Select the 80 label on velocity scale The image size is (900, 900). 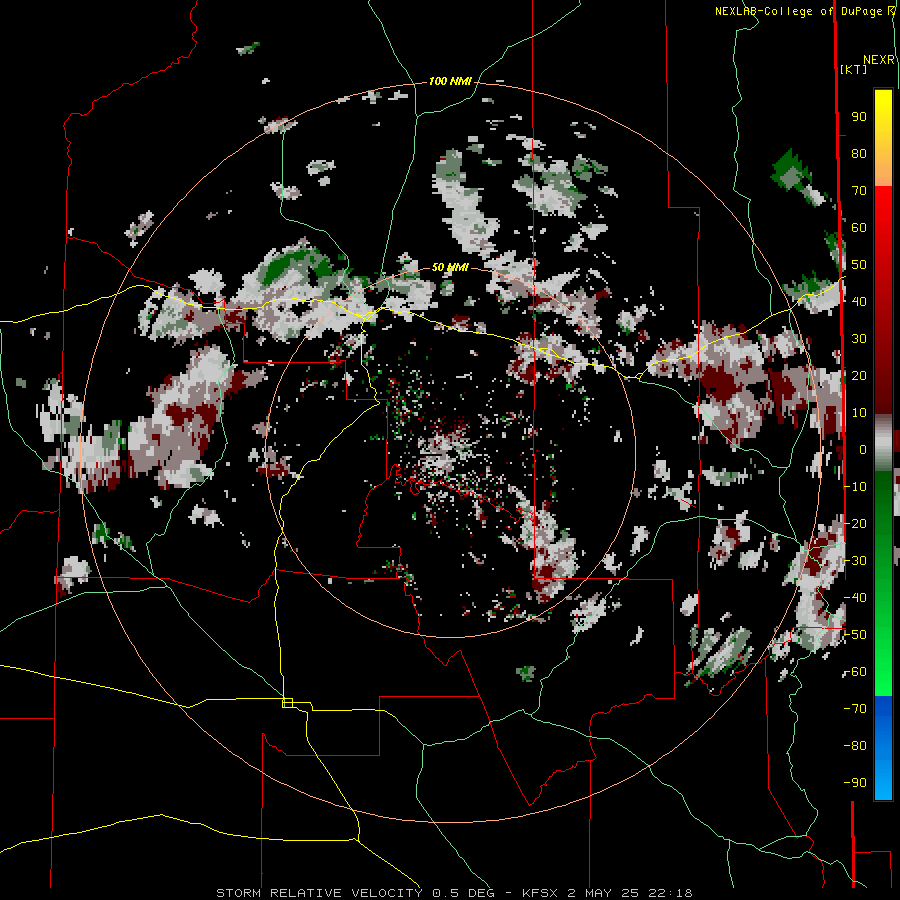coord(859,154)
